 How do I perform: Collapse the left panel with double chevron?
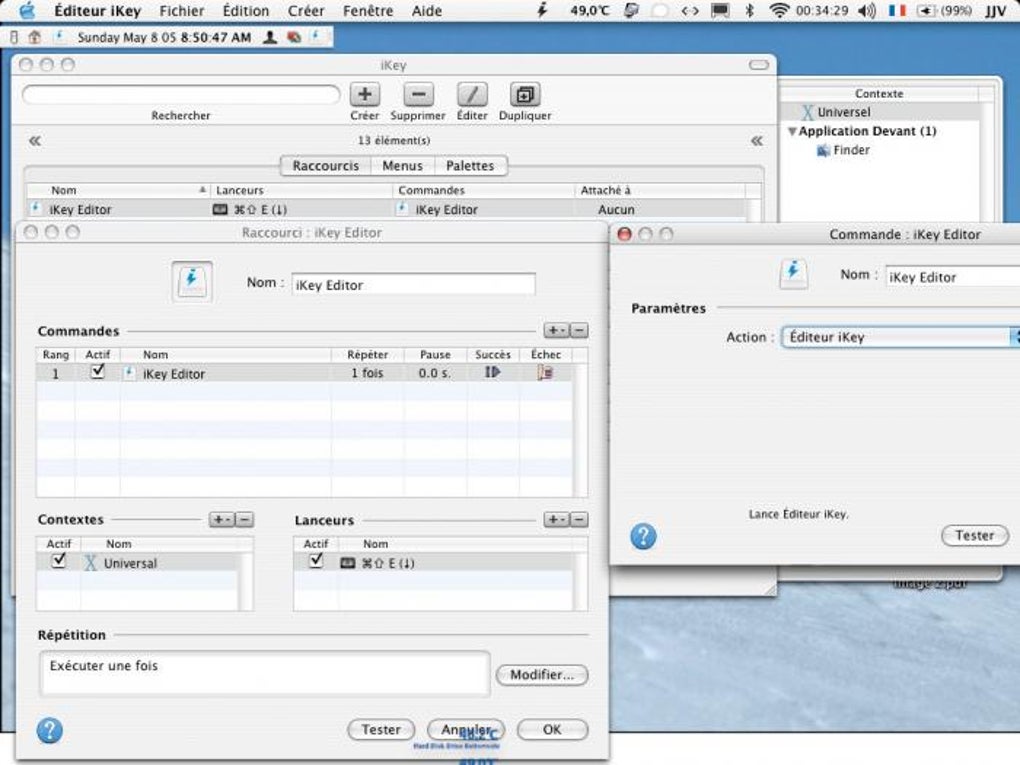35,141
